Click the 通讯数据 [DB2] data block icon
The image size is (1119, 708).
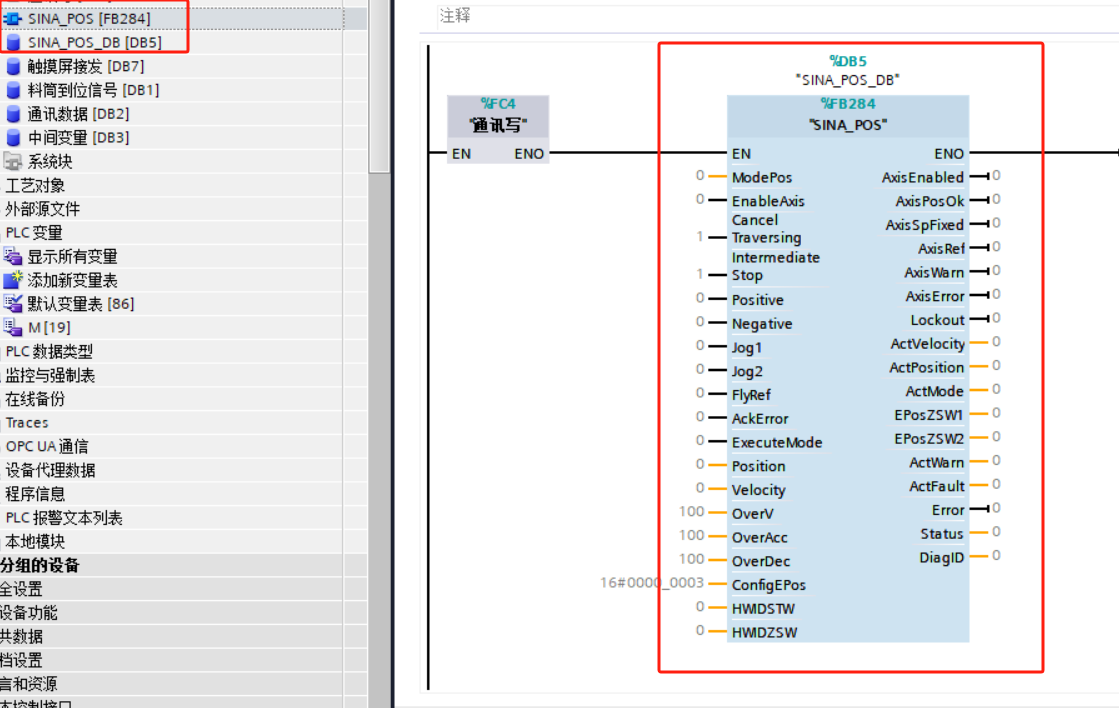[13, 113]
